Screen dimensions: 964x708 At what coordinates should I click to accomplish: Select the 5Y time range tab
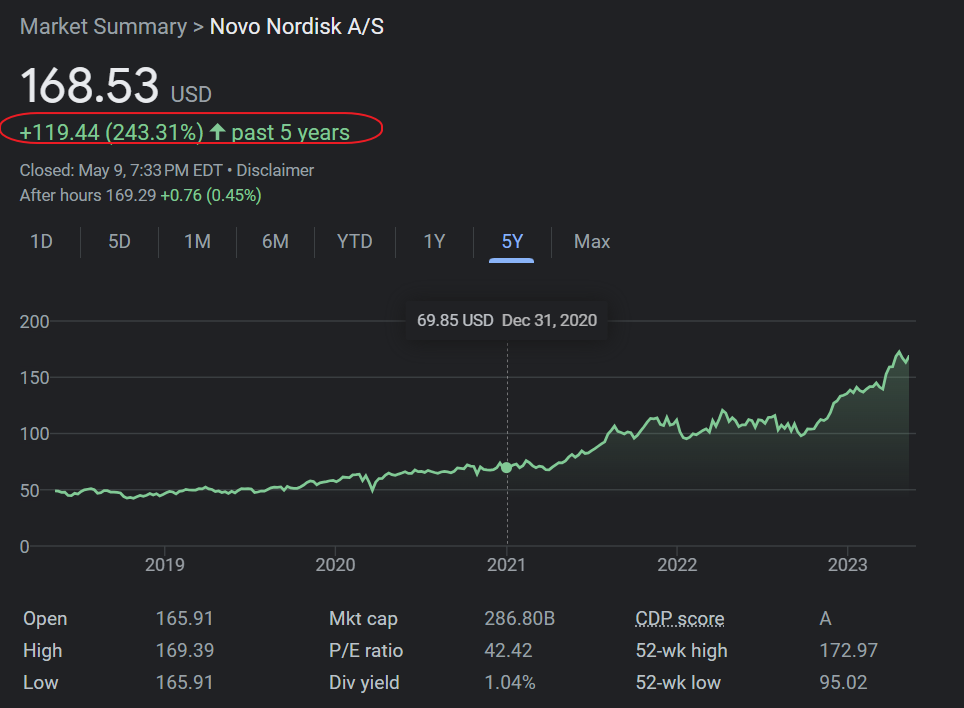[512, 242]
